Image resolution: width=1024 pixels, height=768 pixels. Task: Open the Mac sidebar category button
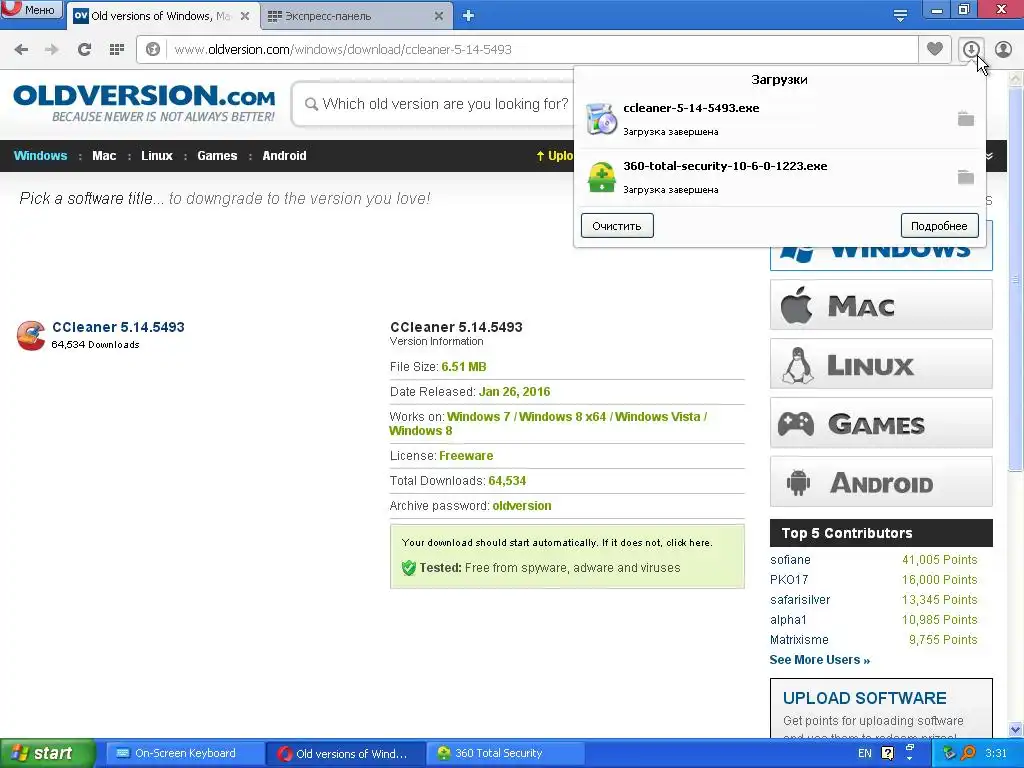pyautogui.click(x=881, y=305)
